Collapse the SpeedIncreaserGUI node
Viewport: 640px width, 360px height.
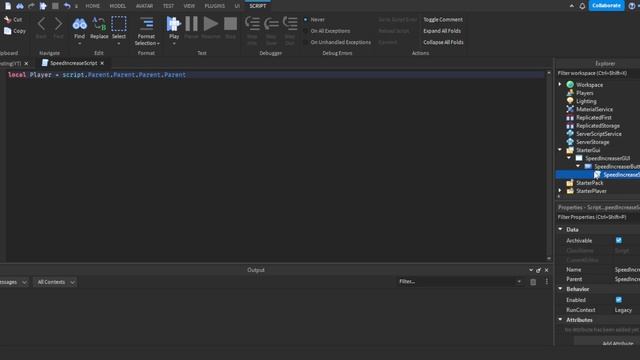pos(569,158)
